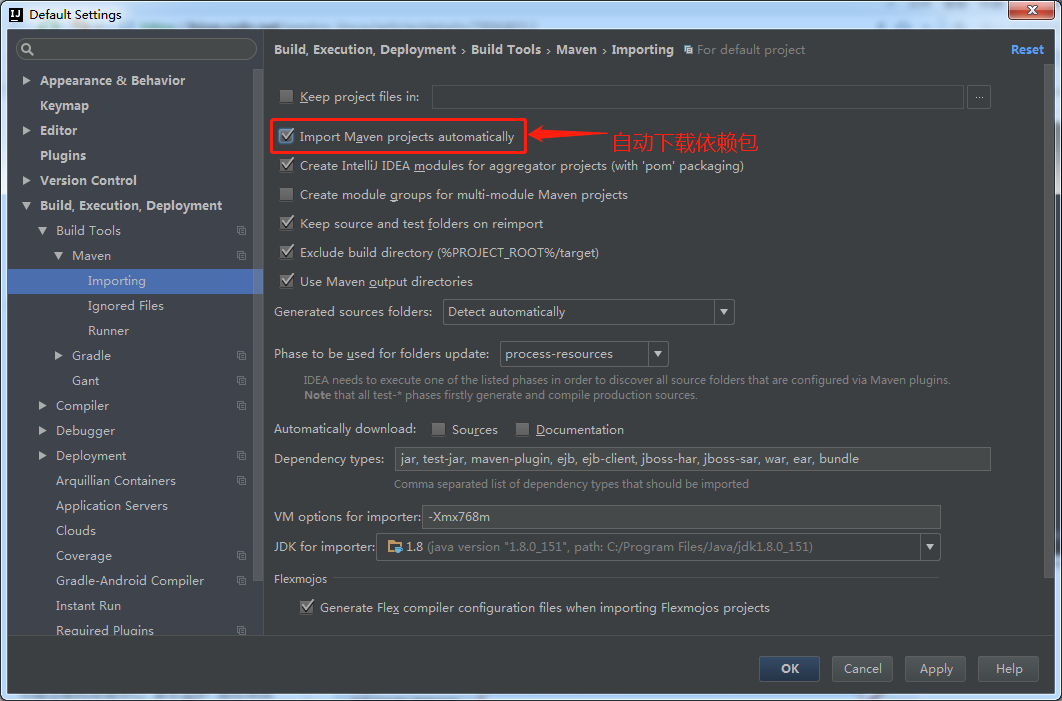Click the IntelliJ logo in the title bar
Image resolution: width=1062 pixels, height=701 pixels.
tap(16, 14)
